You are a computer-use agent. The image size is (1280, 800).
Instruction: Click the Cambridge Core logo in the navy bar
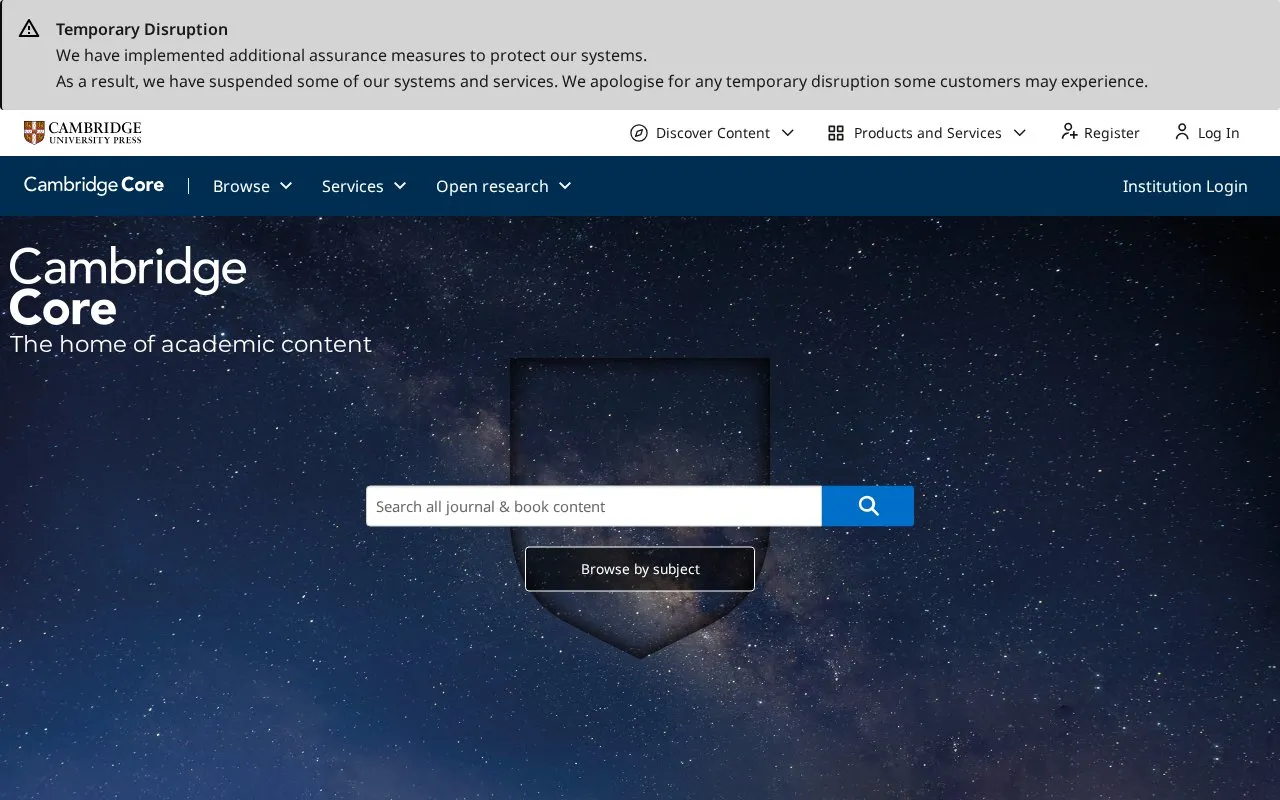[x=94, y=185]
